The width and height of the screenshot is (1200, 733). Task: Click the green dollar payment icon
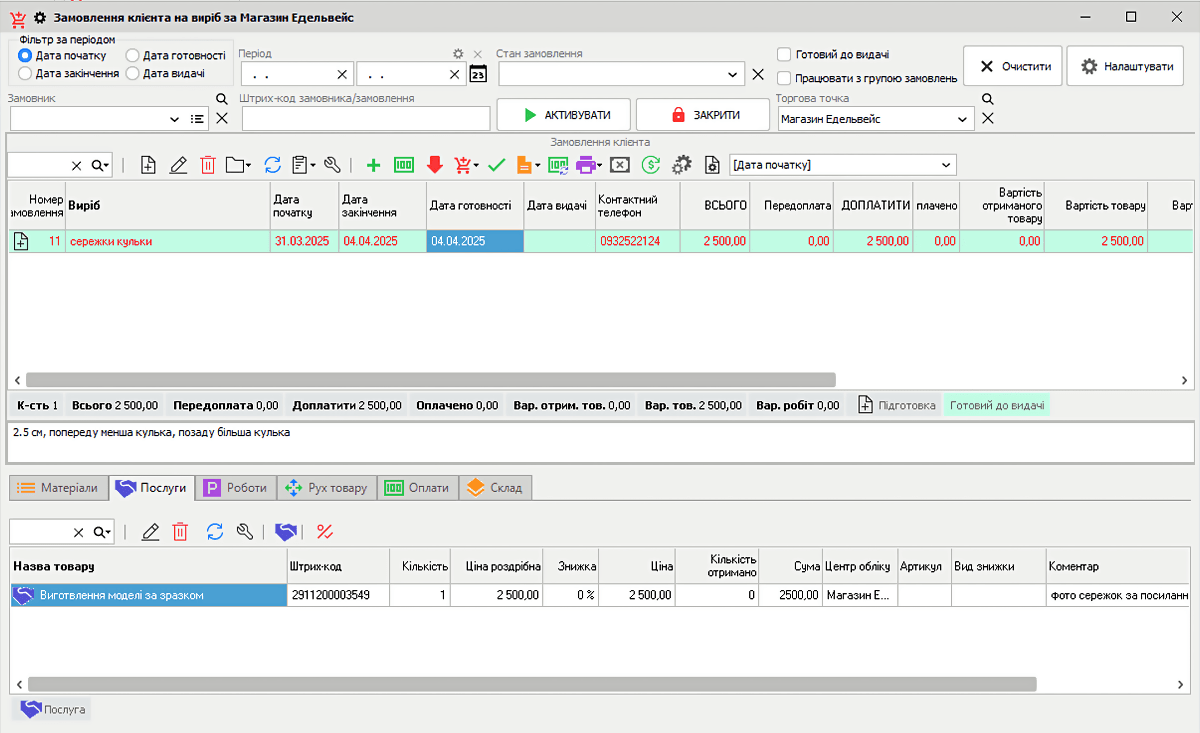(650, 165)
